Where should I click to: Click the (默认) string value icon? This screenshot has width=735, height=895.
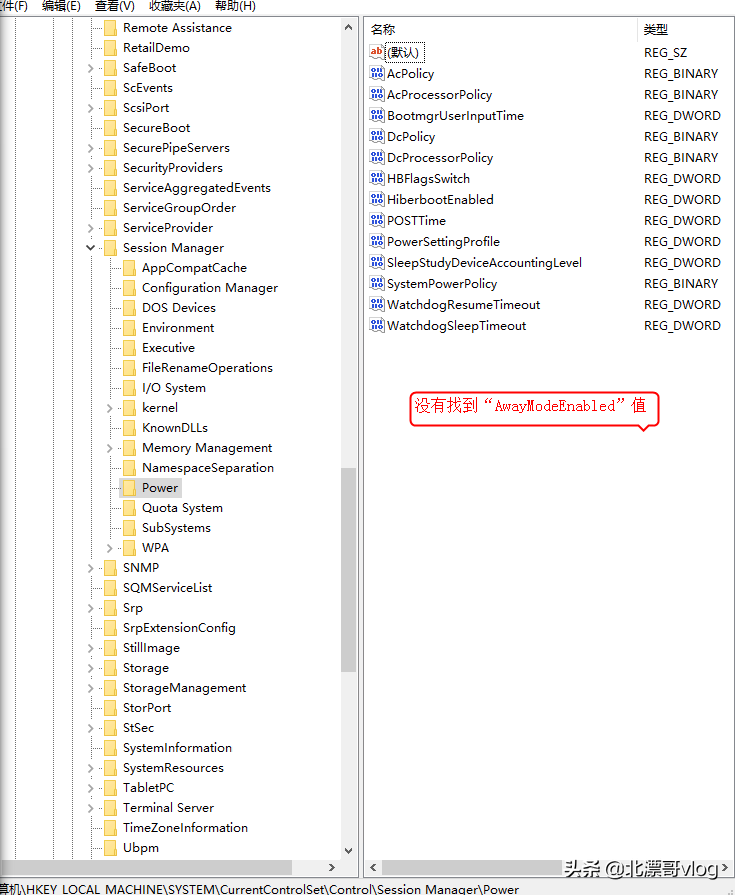pos(377,52)
